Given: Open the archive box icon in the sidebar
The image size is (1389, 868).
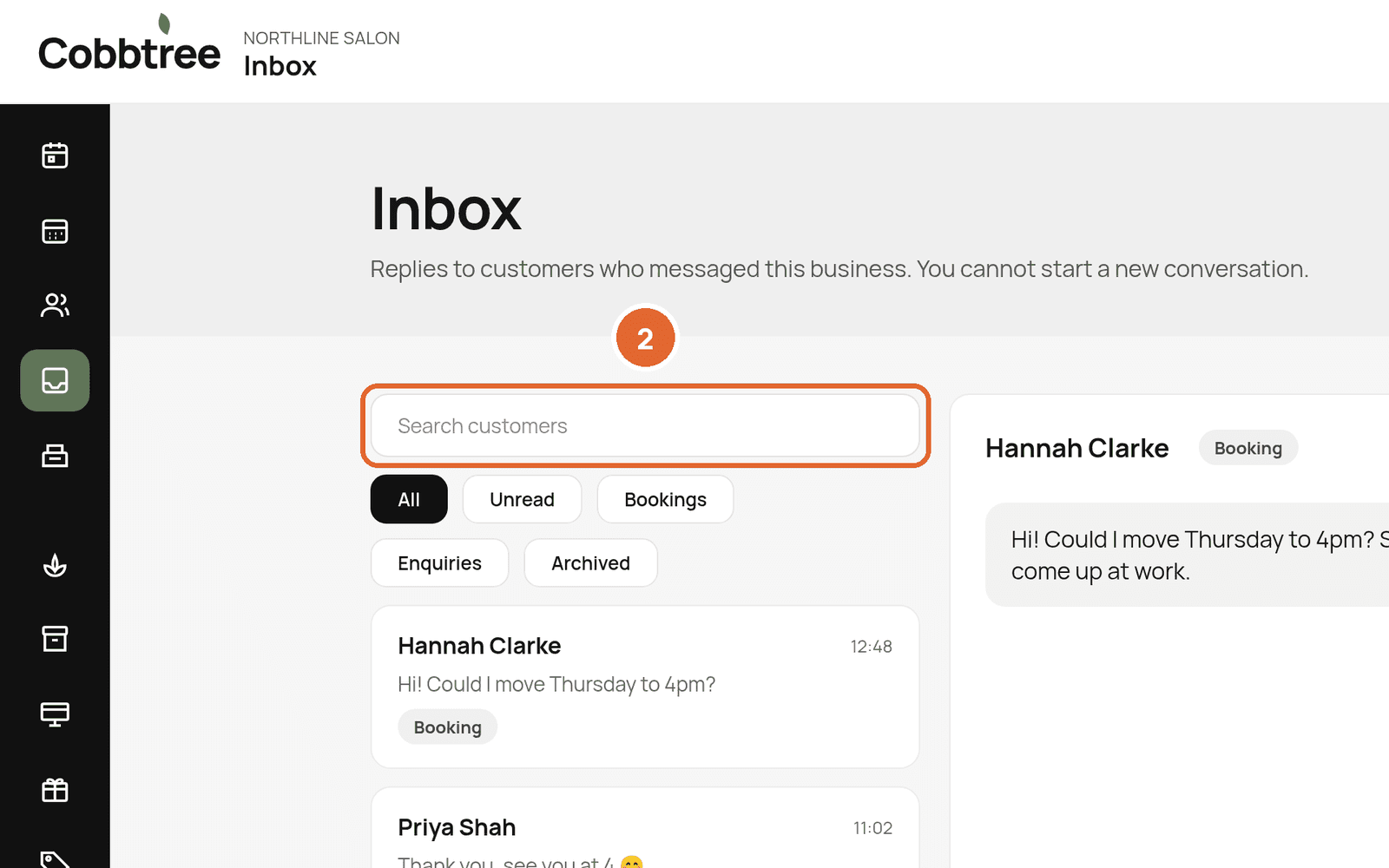Looking at the screenshot, I should point(55,639).
